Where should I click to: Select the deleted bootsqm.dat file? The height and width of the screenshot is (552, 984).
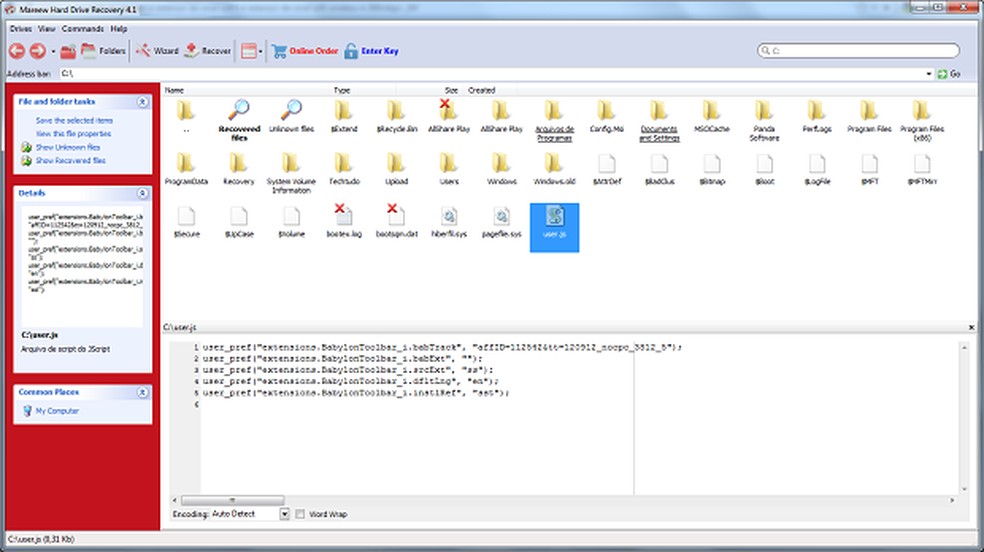point(396,221)
